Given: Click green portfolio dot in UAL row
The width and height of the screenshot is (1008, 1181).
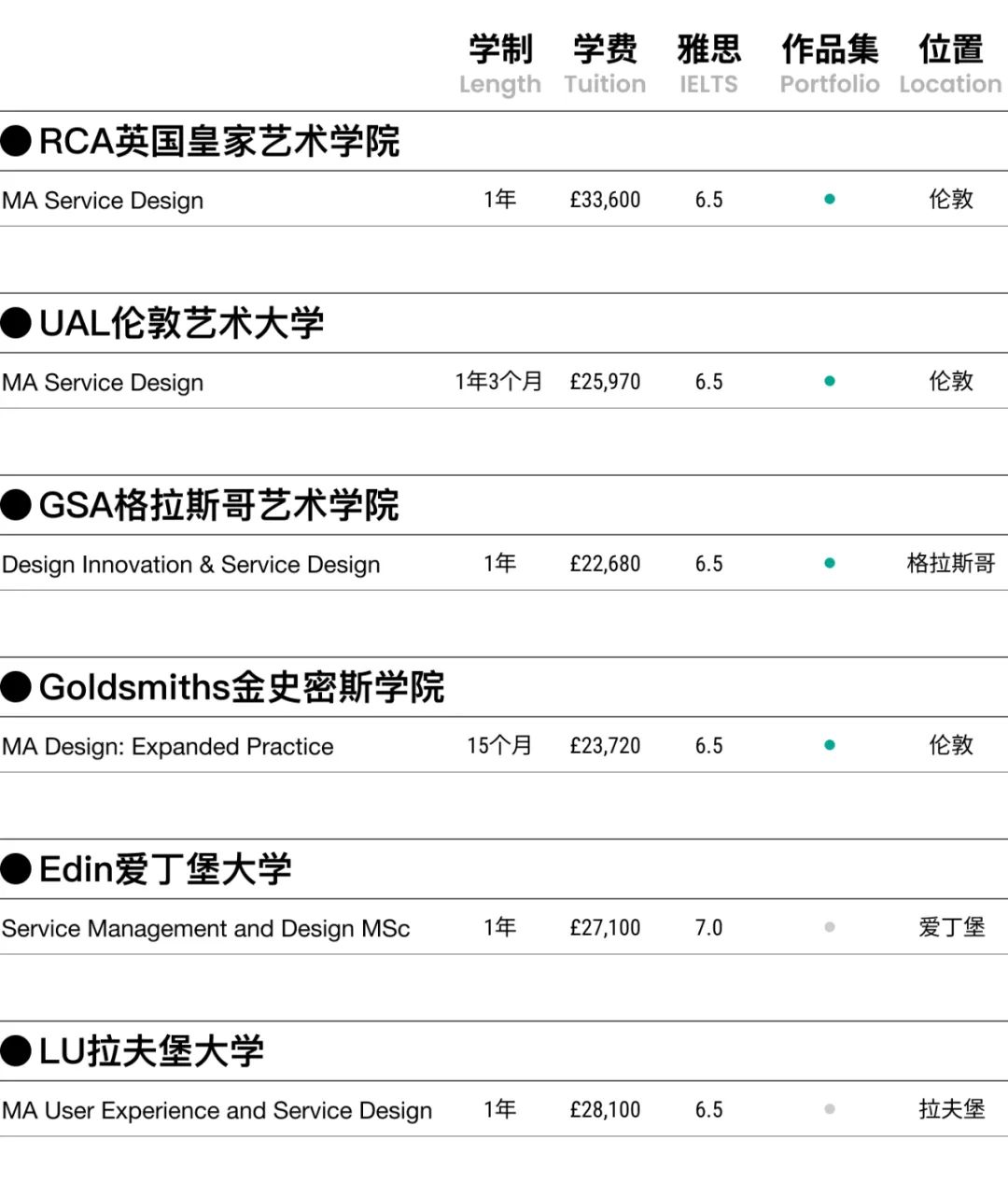Looking at the screenshot, I should [x=830, y=381].
